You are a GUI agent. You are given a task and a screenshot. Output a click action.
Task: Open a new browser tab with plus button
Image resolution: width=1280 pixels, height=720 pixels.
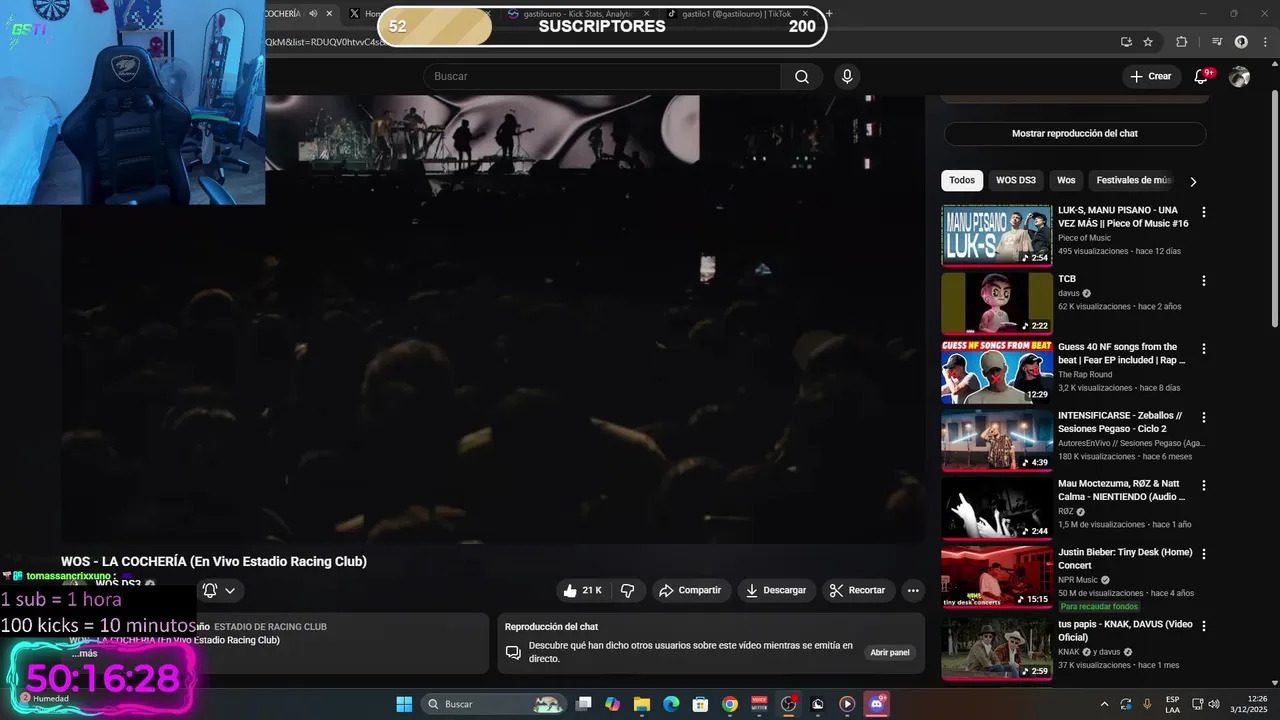tap(829, 13)
